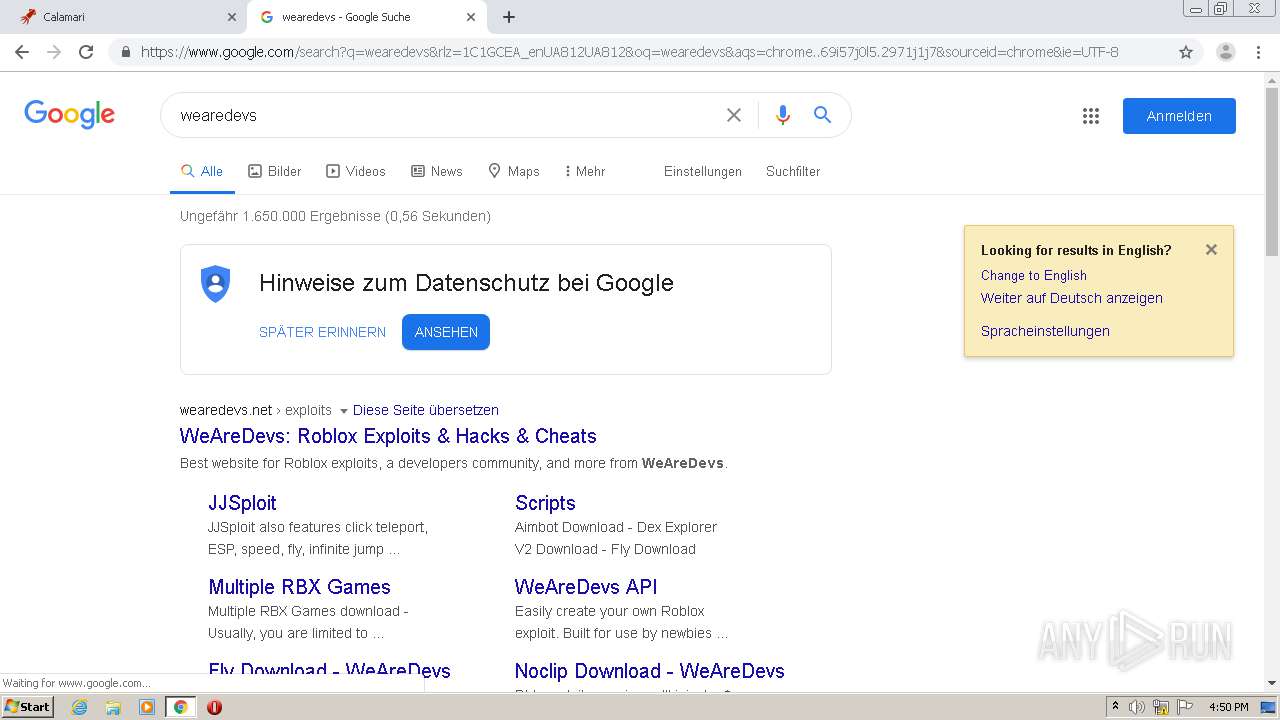The width and height of the screenshot is (1280, 720).
Task: Click the Anmelden sign-in button
Action: pyautogui.click(x=1179, y=116)
